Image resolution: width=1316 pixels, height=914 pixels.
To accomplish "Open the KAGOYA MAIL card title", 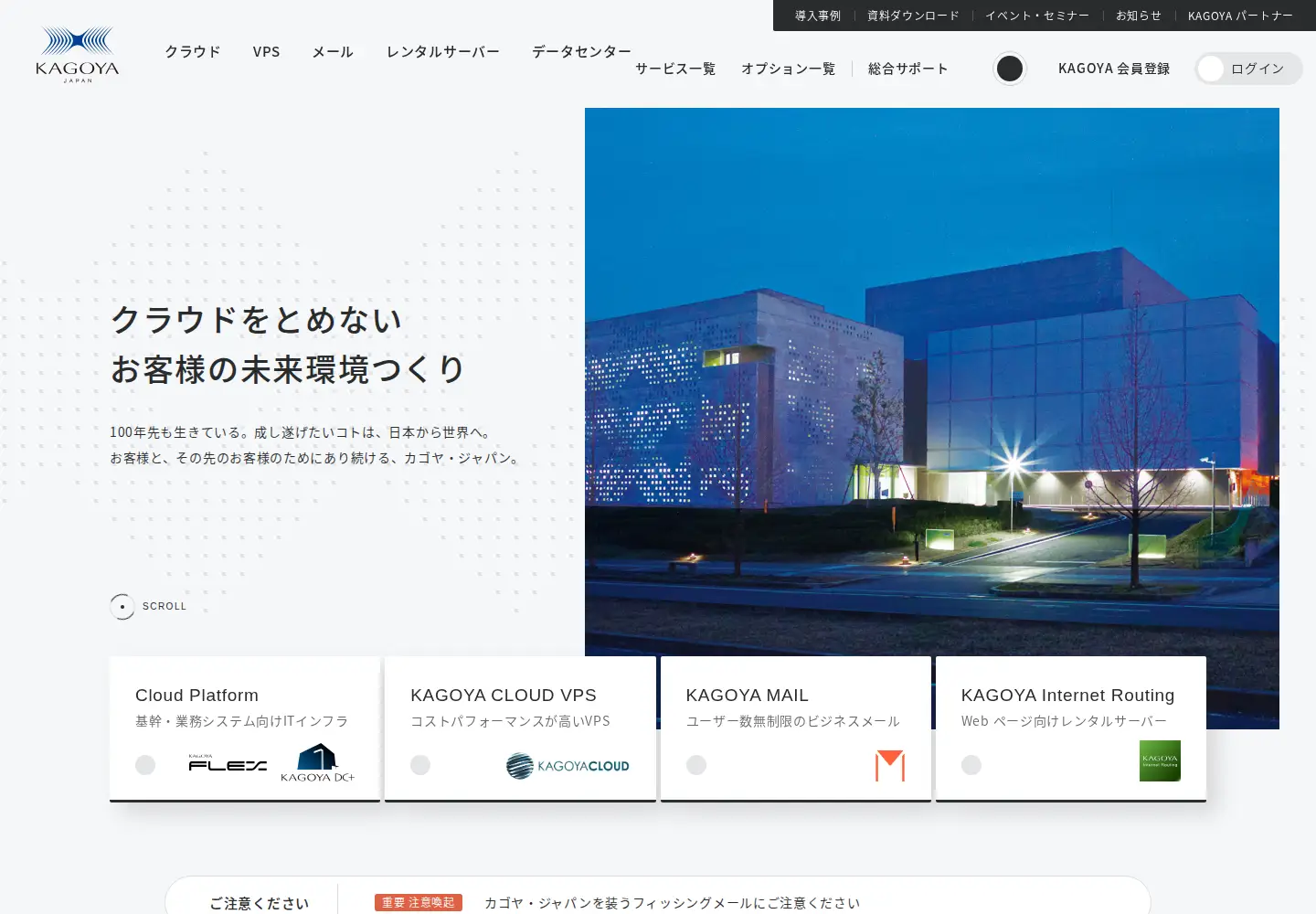I will pos(748,696).
